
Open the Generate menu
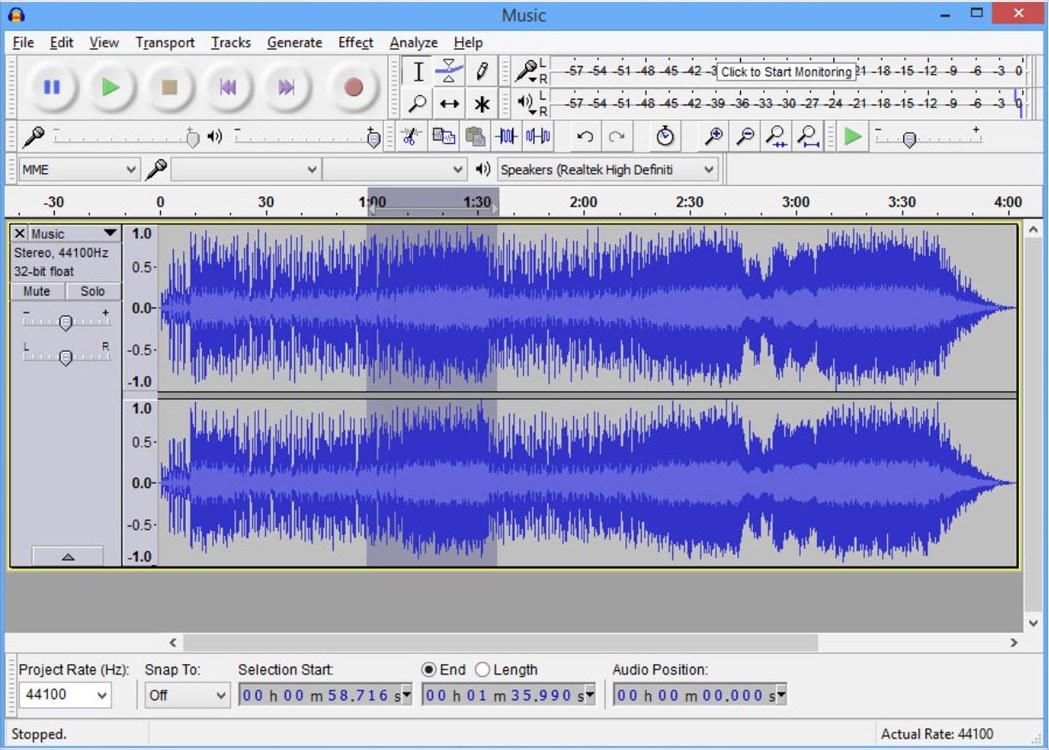click(x=294, y=42)
